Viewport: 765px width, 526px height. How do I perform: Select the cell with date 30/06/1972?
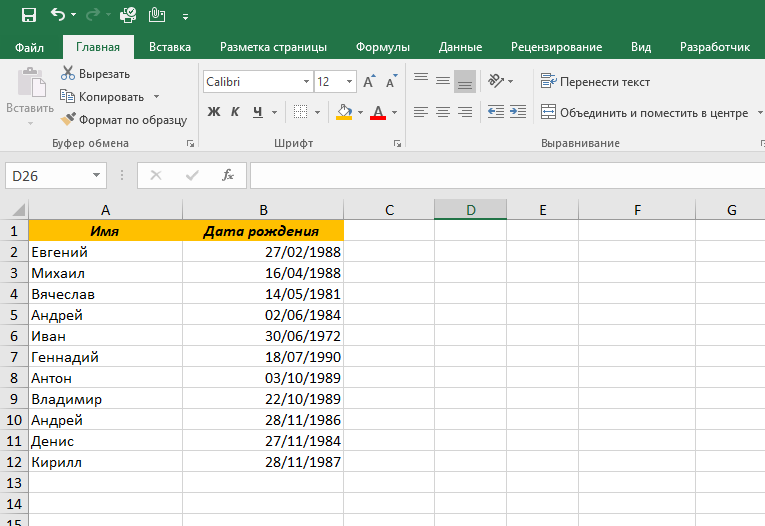click(x=263, y=336)
